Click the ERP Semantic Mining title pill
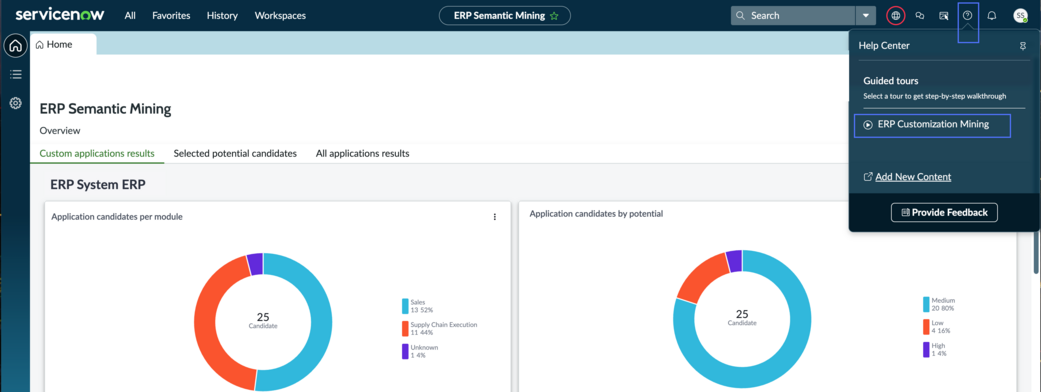Viewport: 1041px width, 392px height. click(x=505, y=15)
